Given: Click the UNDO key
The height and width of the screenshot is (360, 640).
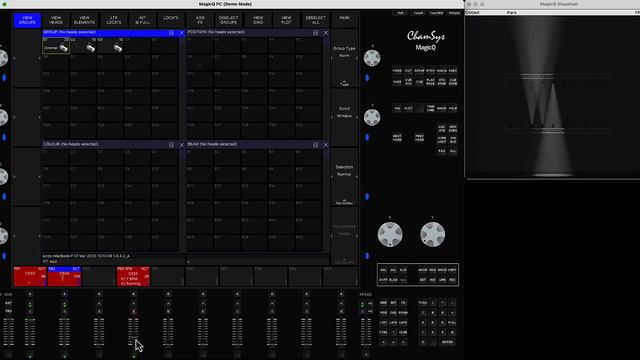Looking at the screenshot, I should point(422,270).
